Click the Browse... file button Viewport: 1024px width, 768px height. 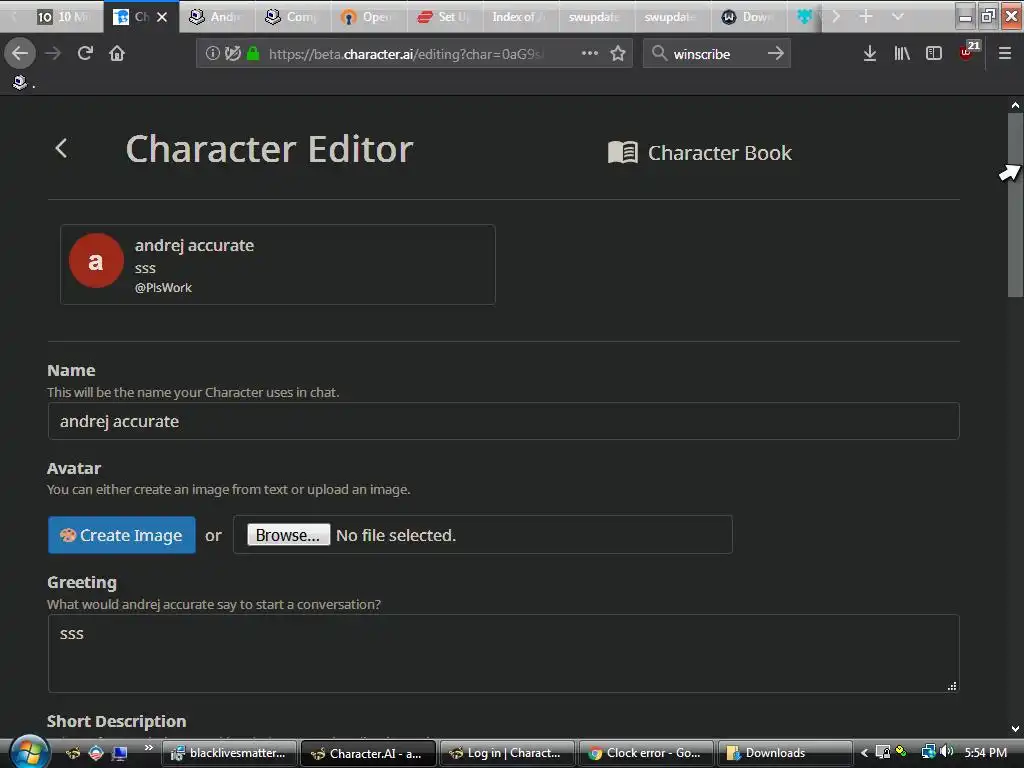288,535
